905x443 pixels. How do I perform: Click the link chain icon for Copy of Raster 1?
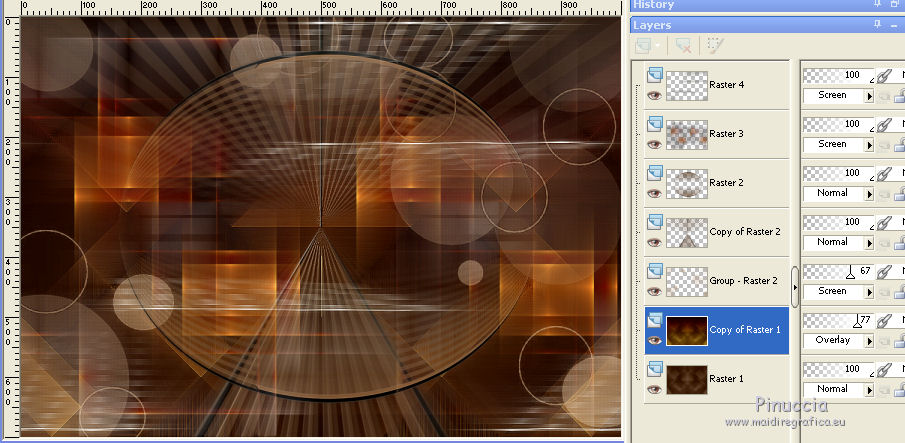coord(882,321)
